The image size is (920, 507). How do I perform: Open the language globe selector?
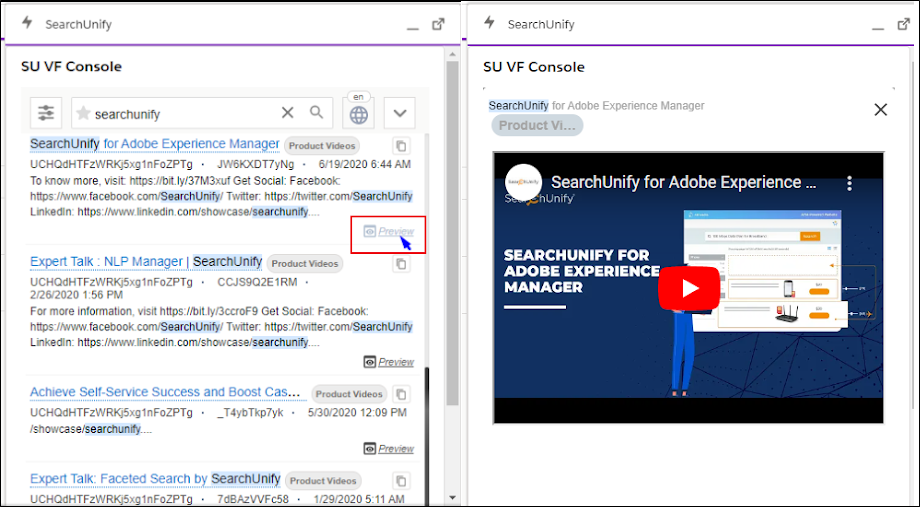pos(358,114)
